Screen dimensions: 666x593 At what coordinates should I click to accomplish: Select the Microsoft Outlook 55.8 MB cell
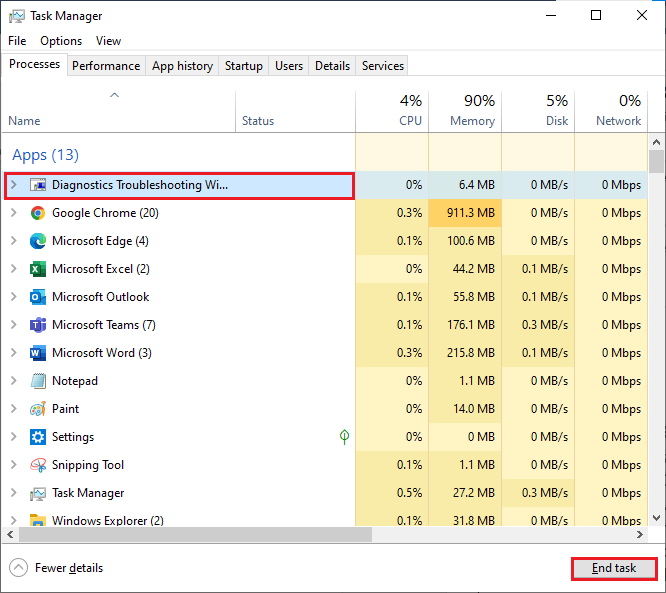point(465,297)
